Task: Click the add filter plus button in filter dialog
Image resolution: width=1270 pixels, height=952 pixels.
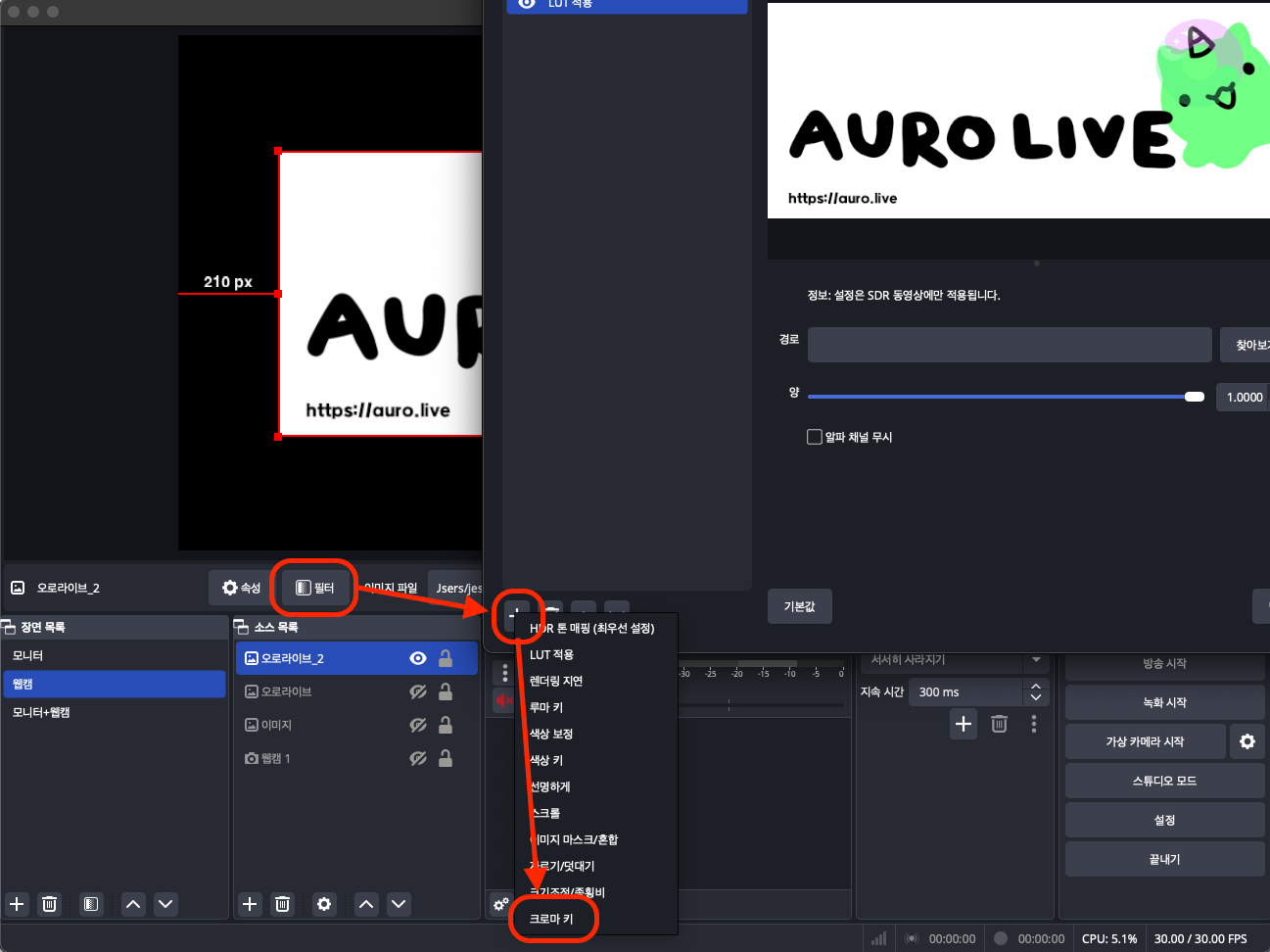Action: point(516,614)
